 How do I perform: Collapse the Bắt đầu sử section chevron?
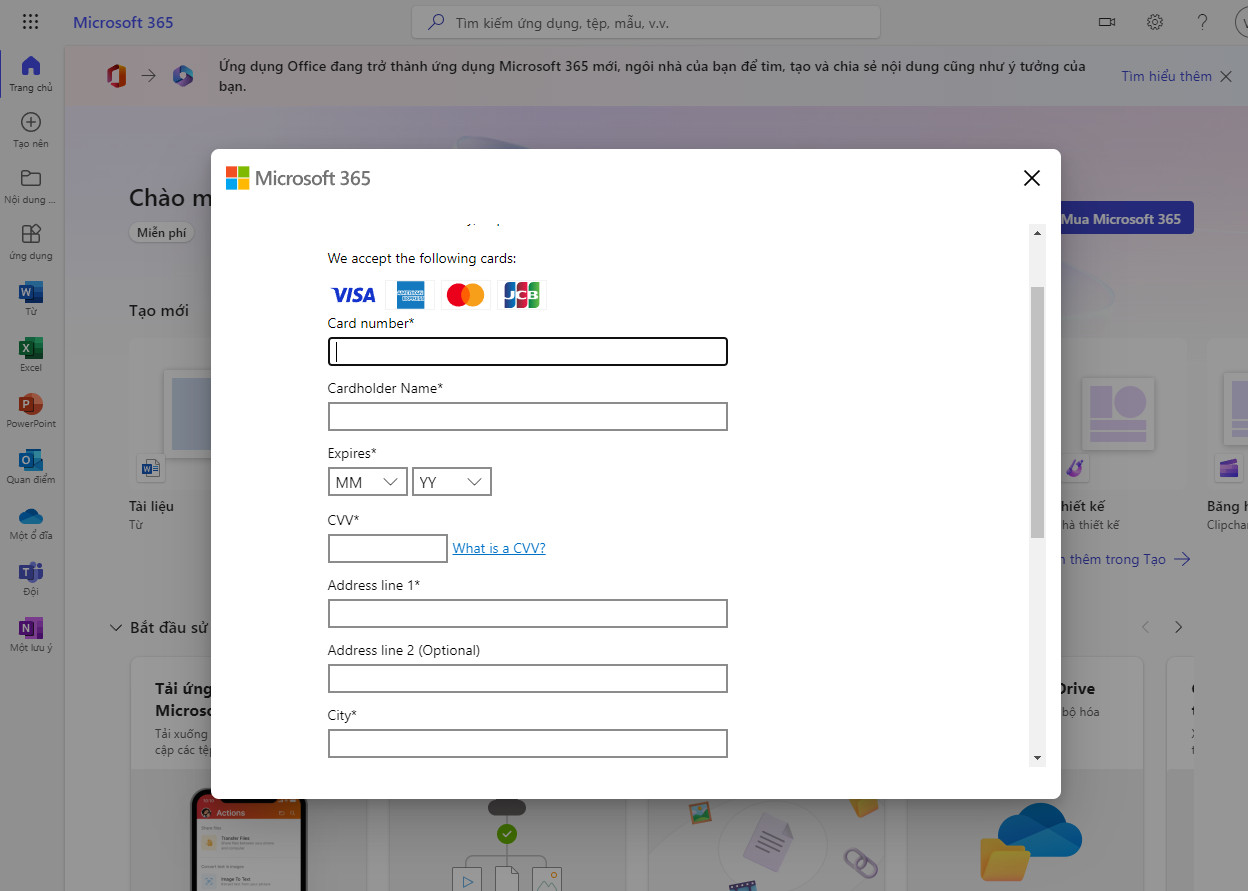[116, 628]
